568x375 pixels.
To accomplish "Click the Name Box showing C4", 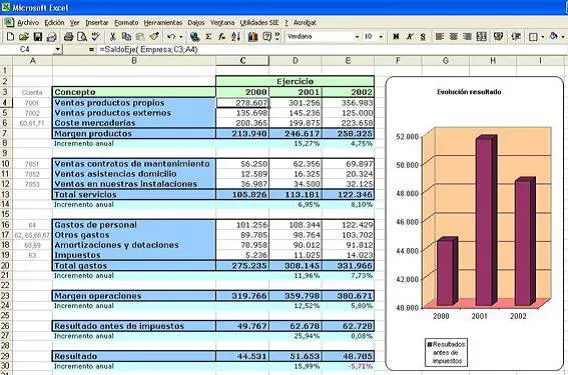I will tap(27, 49).
